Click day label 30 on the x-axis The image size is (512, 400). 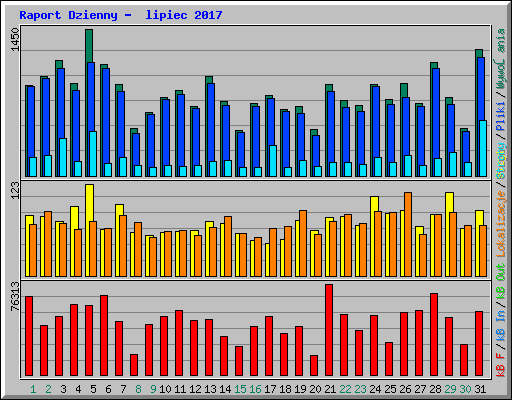(x=465, y=389)
